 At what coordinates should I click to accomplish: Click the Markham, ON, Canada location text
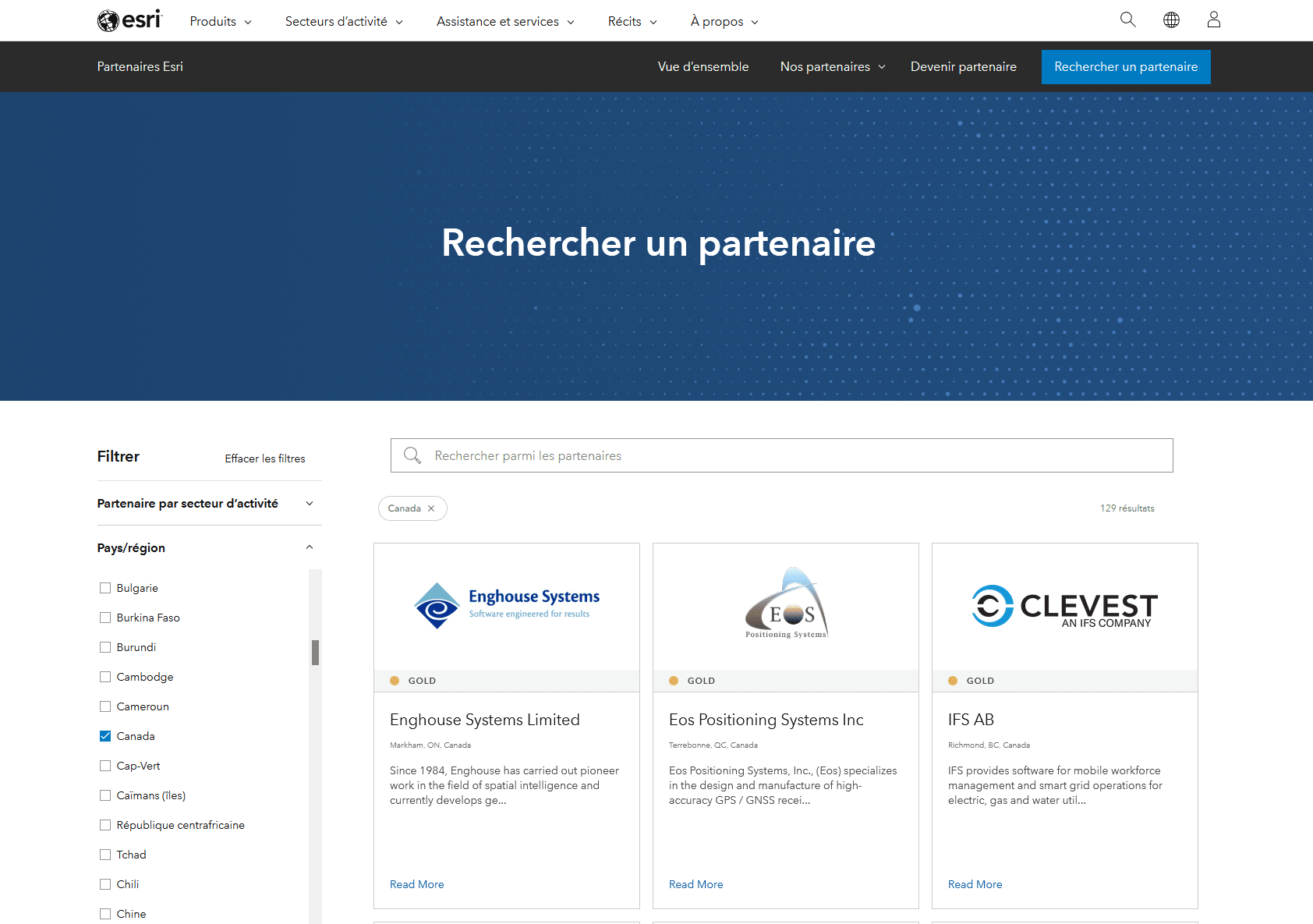tap(430, 745)
